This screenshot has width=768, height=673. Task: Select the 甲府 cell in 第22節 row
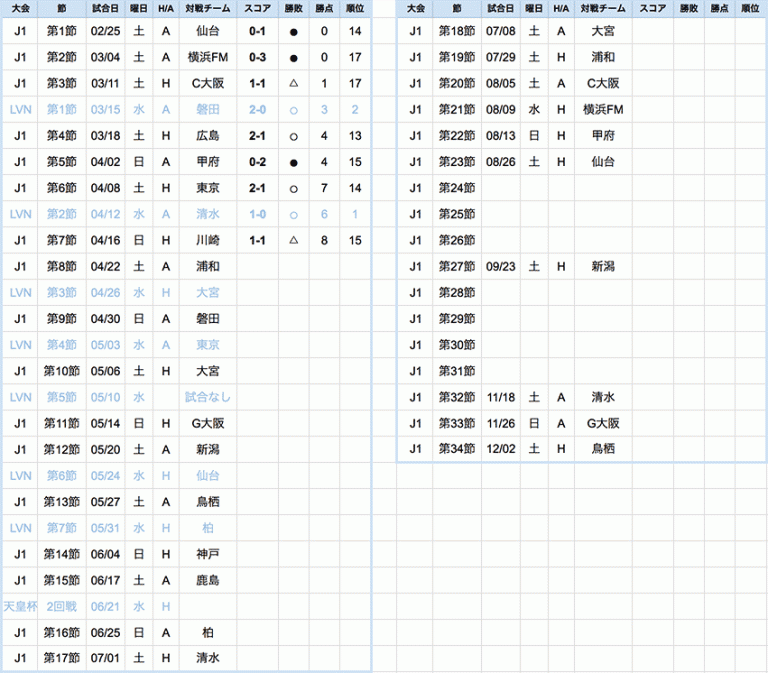click(x=603, y=136)
